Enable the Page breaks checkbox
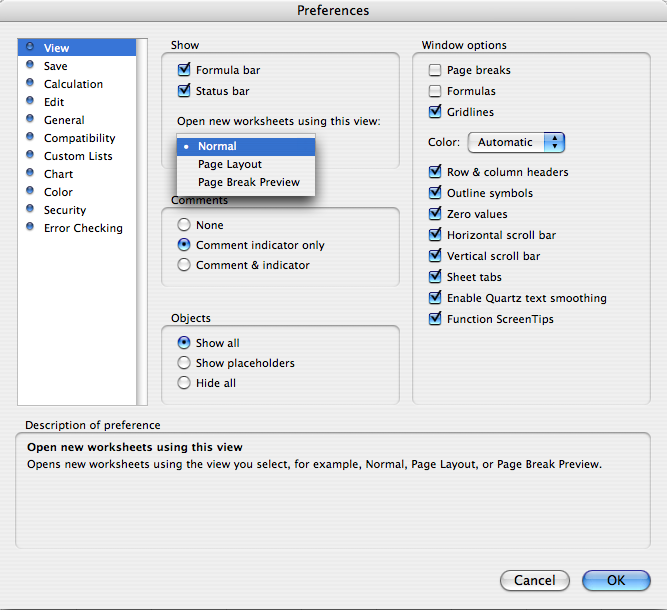 [x=435, y=70]
